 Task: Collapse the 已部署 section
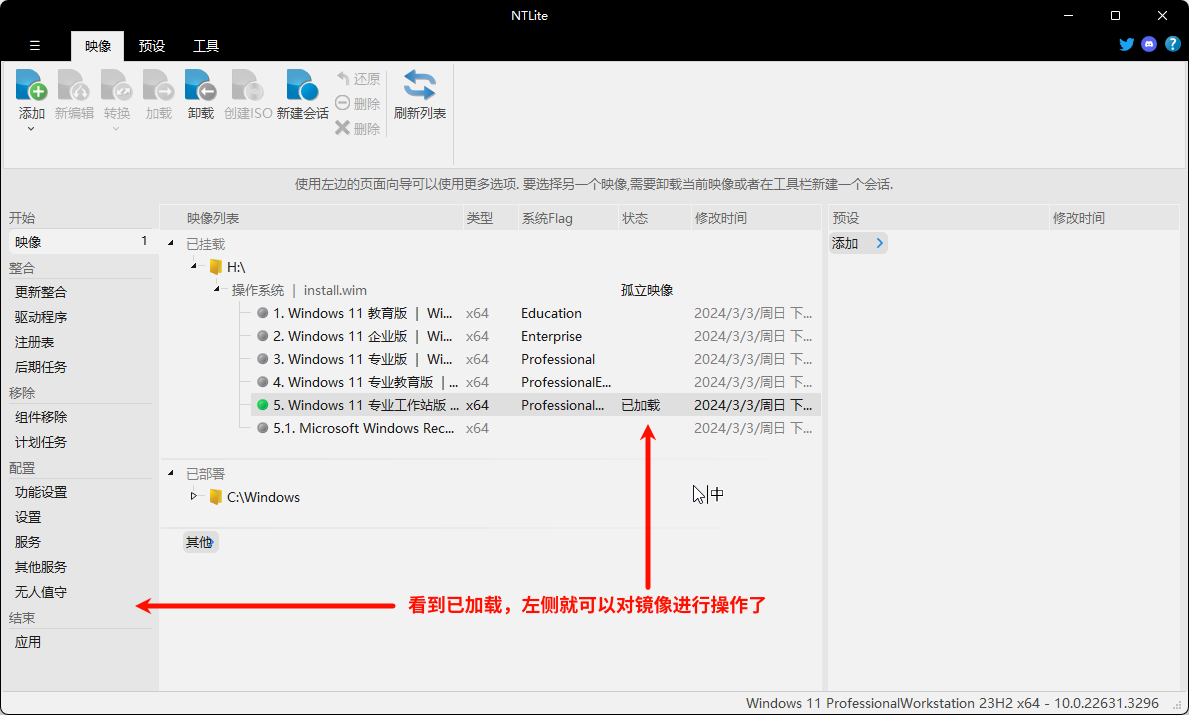(x=171, y=473)
